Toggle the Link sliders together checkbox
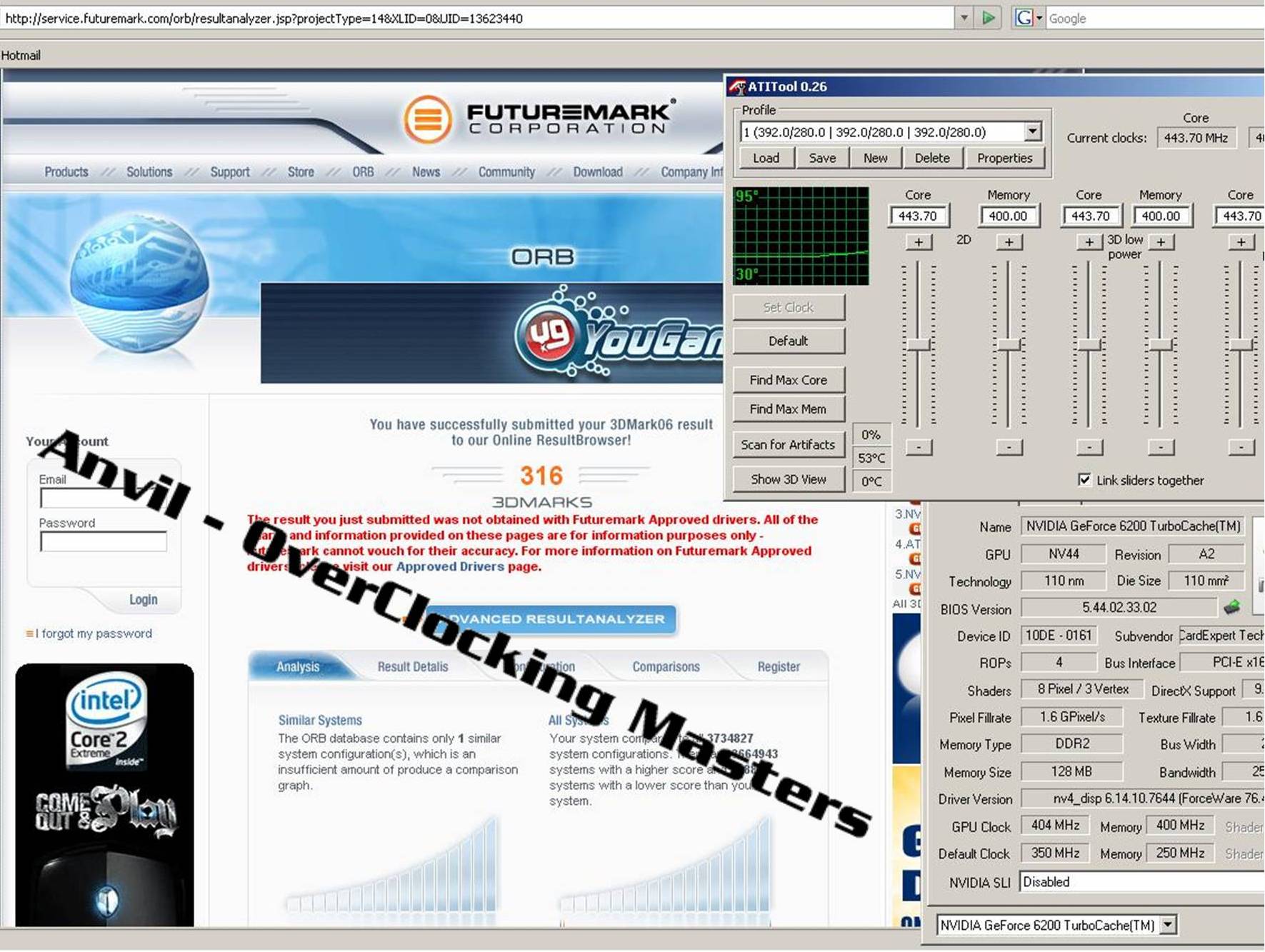Screen dimensions: 1265x952 (x=1084, y=480)
